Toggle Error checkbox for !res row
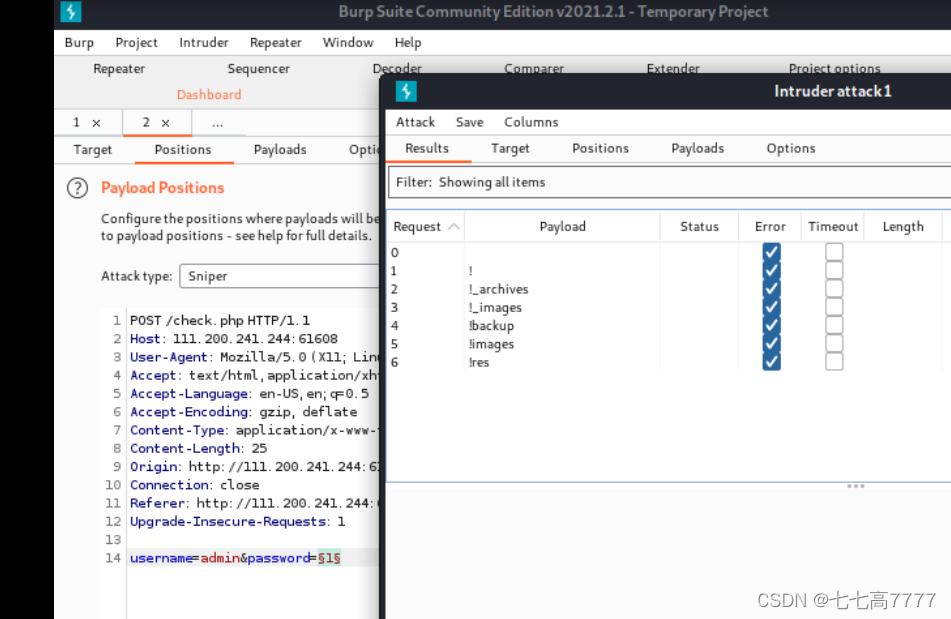This screenshot has height=619, width=951. pyautogui.click(x=771, y=361)
